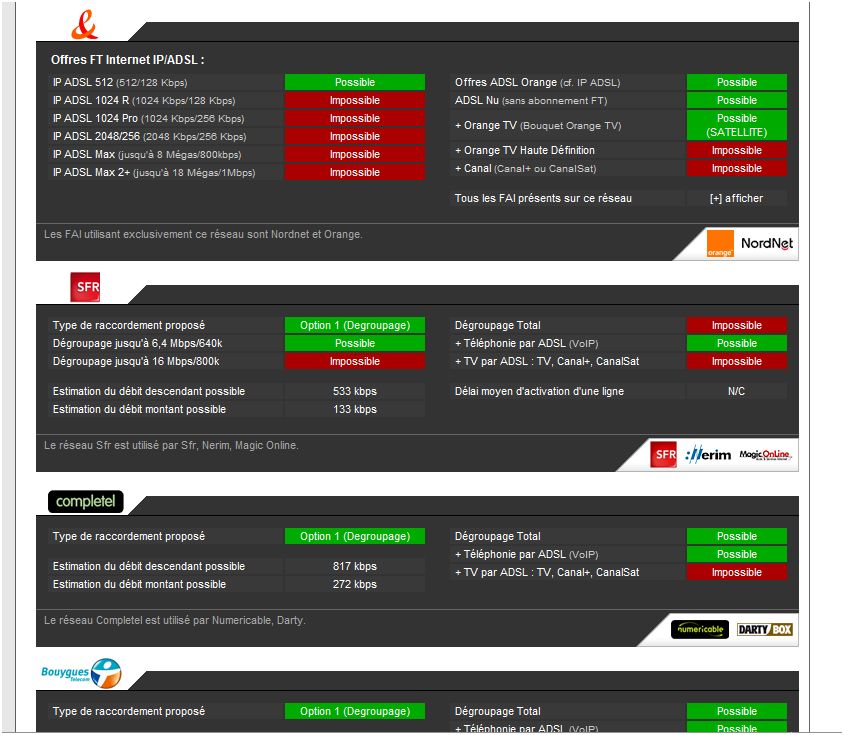Viewport: 844px width, 735px height.
Task: Open the NordNet provider logo
Action: point(765,243)
